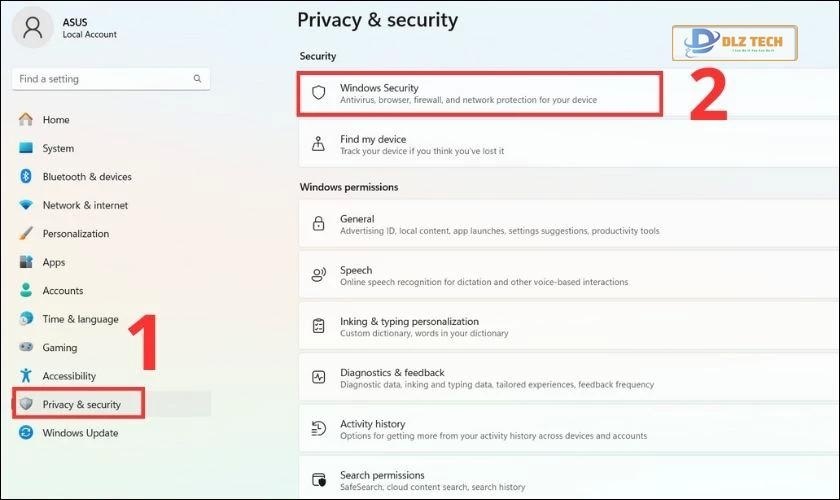
Task: Click the Activity history icon
Action: (319, 429)
